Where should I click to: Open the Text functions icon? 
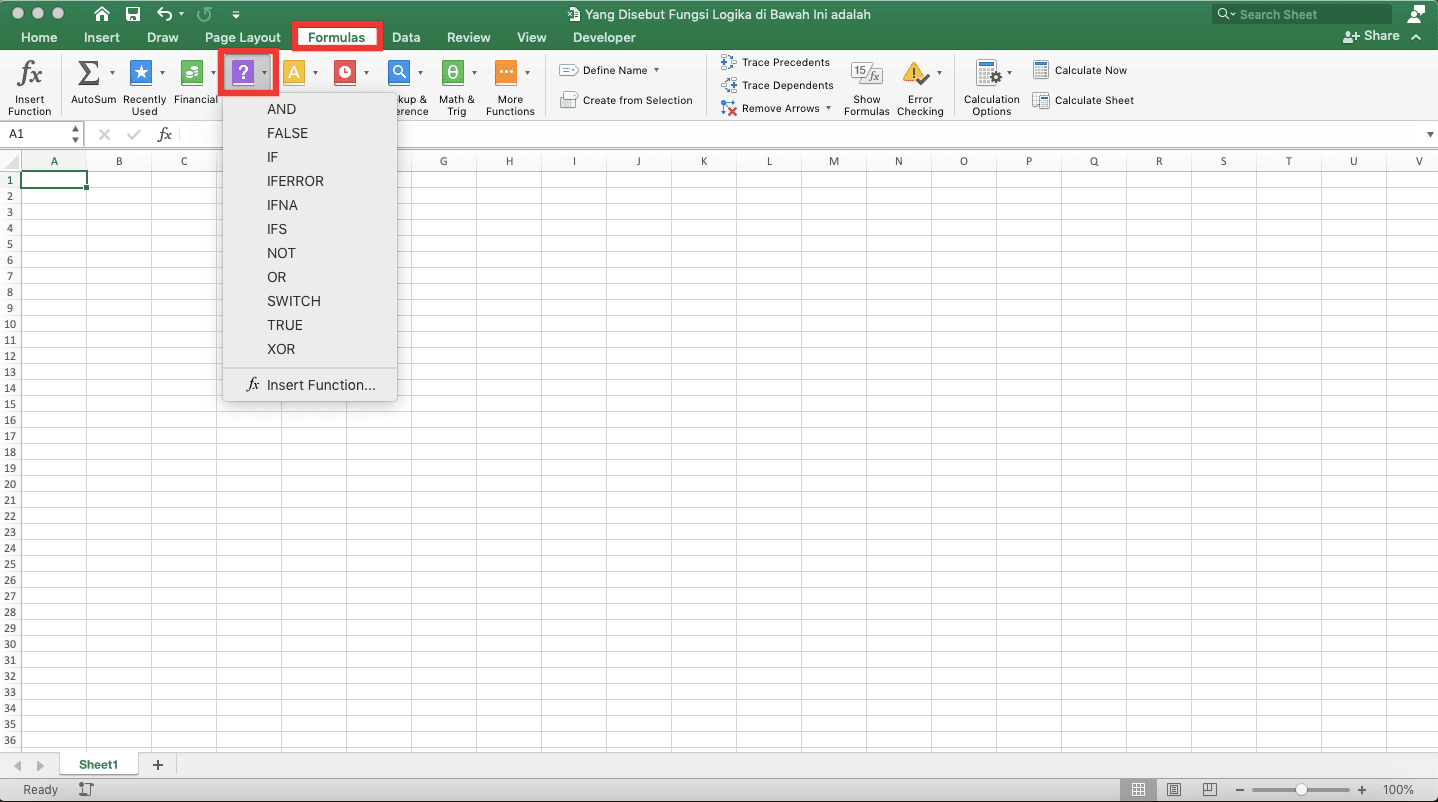[x=294, y=73]
